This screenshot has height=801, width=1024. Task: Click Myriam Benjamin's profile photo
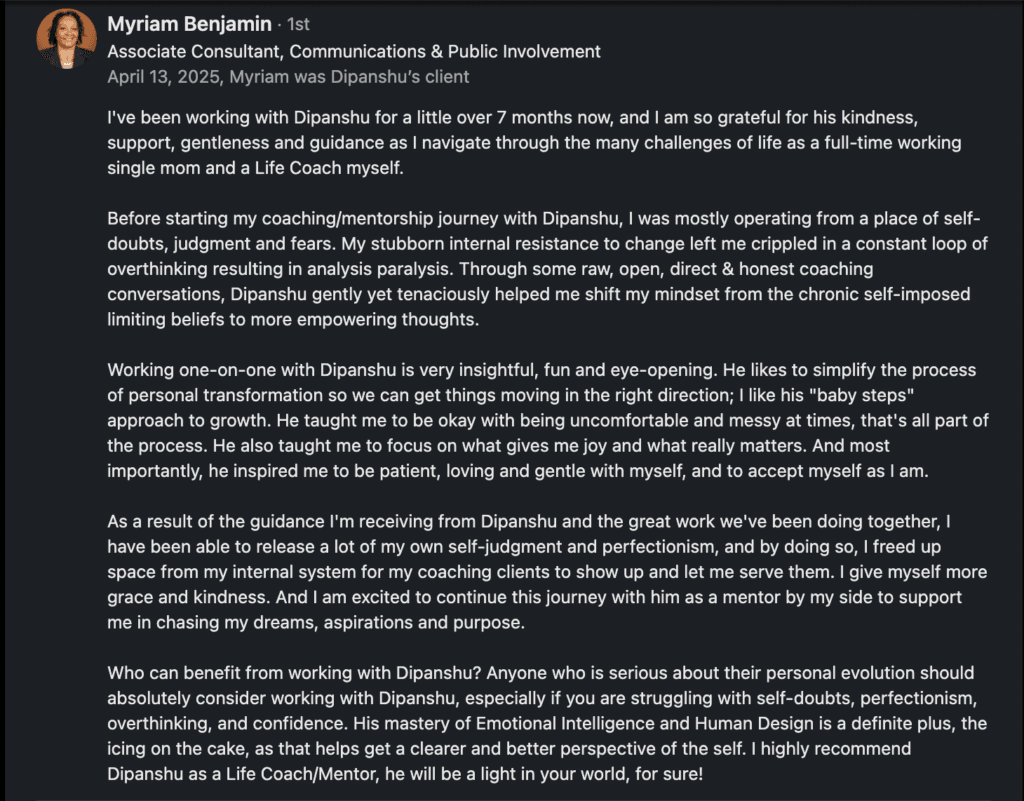click(67, 39)
